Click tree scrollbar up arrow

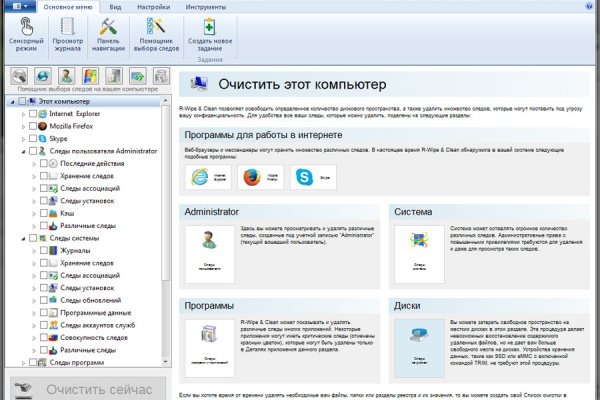165,101
